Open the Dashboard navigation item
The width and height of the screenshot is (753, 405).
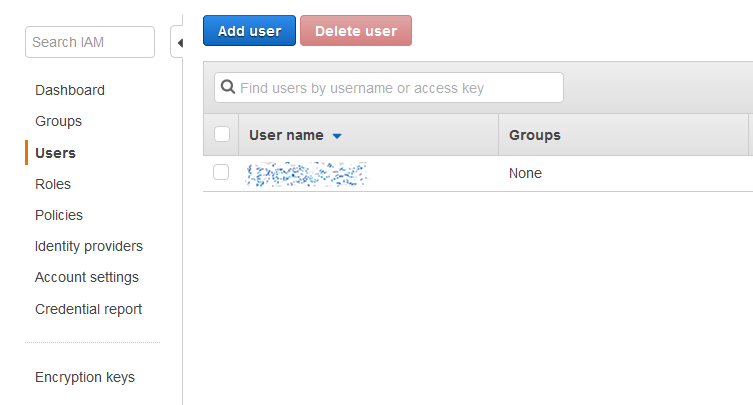coord(70,90)
